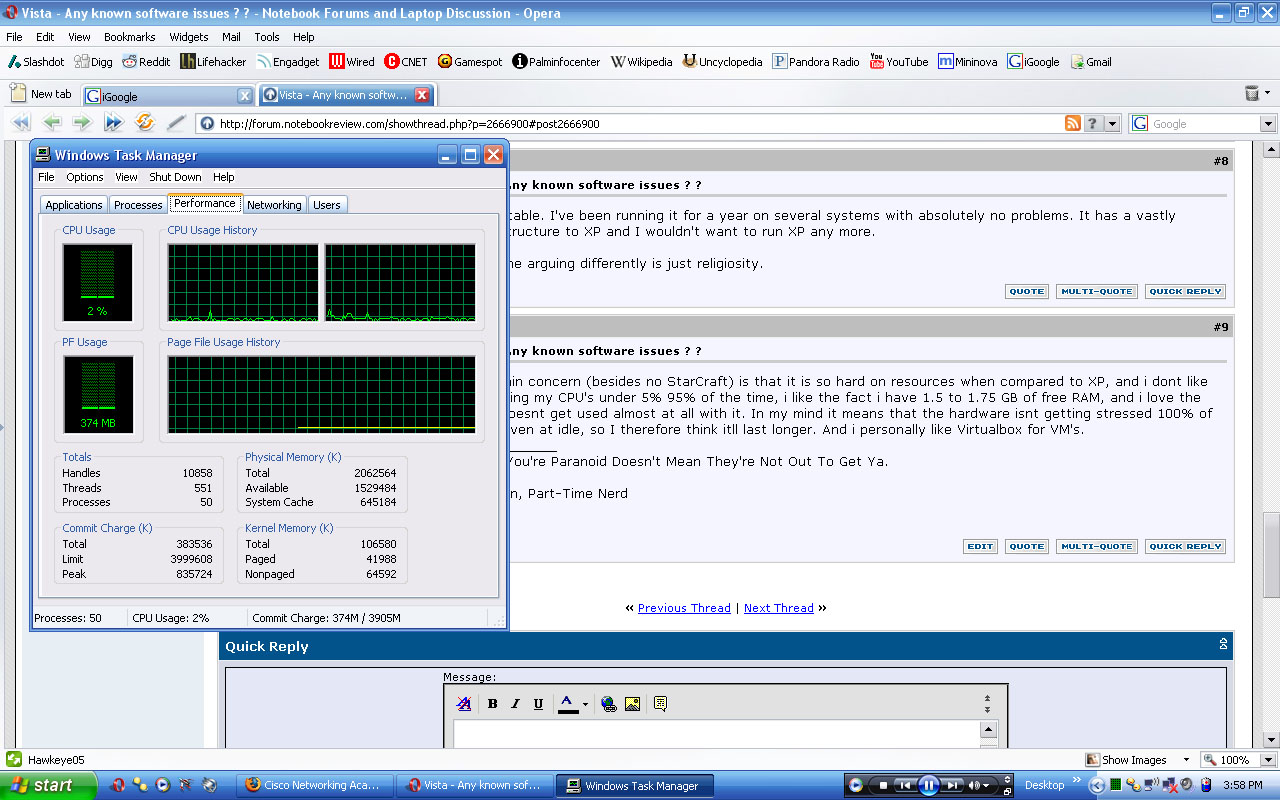Viewport: 1280px width, 800px height.
Task: Open the YouTube bookmark
Action: pos(899,62)
